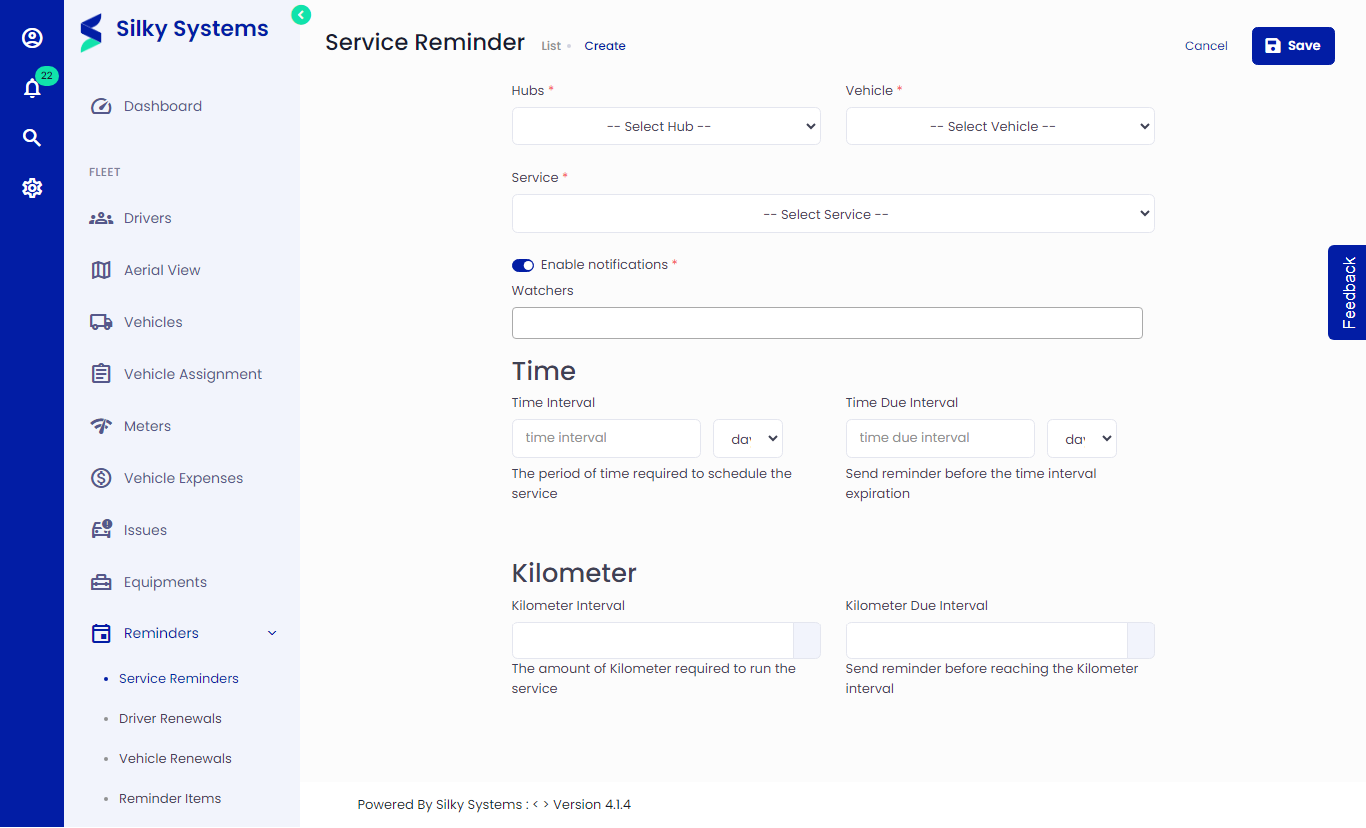1366x828 pixels.
Task: Cancel creating the service reminder
Action: pyautogui.click(x=1205, y=45)
